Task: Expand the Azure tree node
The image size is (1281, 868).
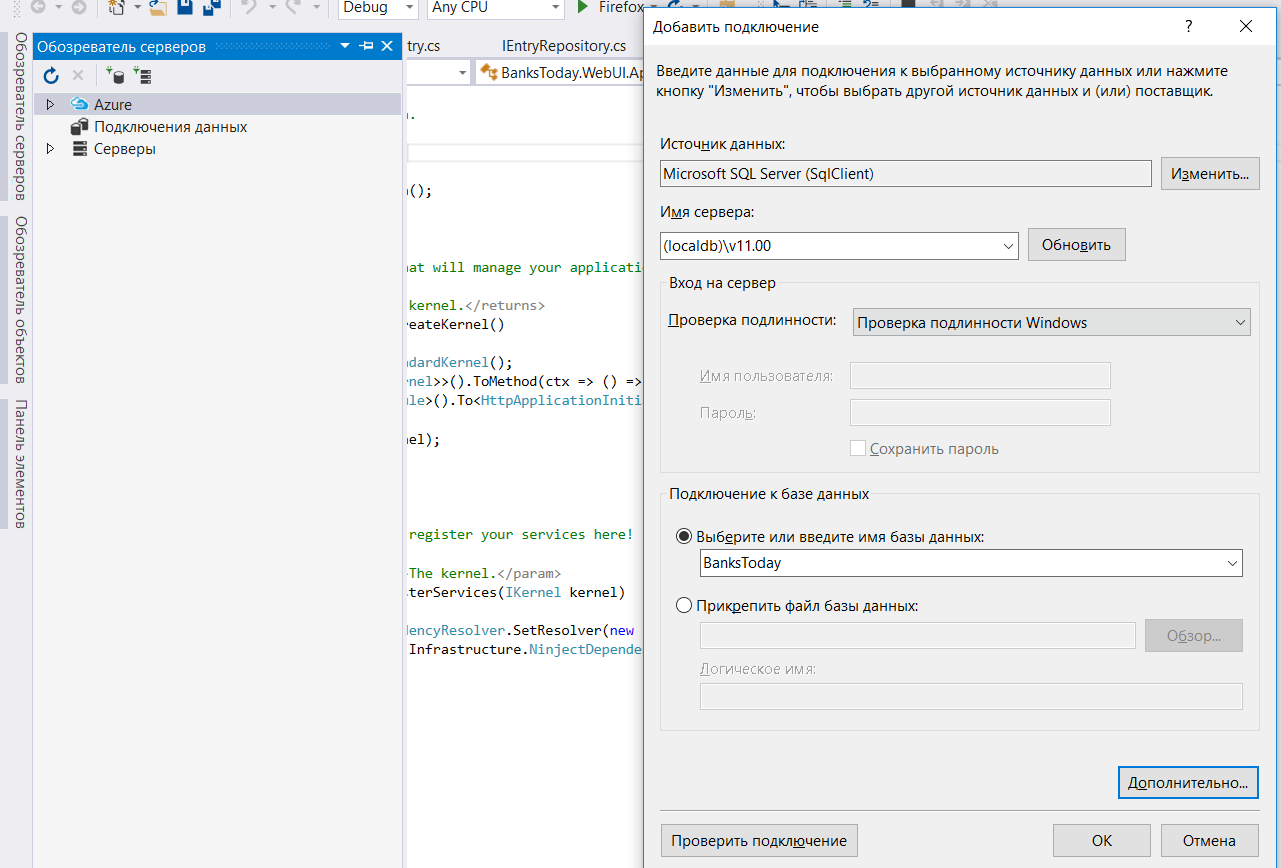Action: tap(50, 104)
